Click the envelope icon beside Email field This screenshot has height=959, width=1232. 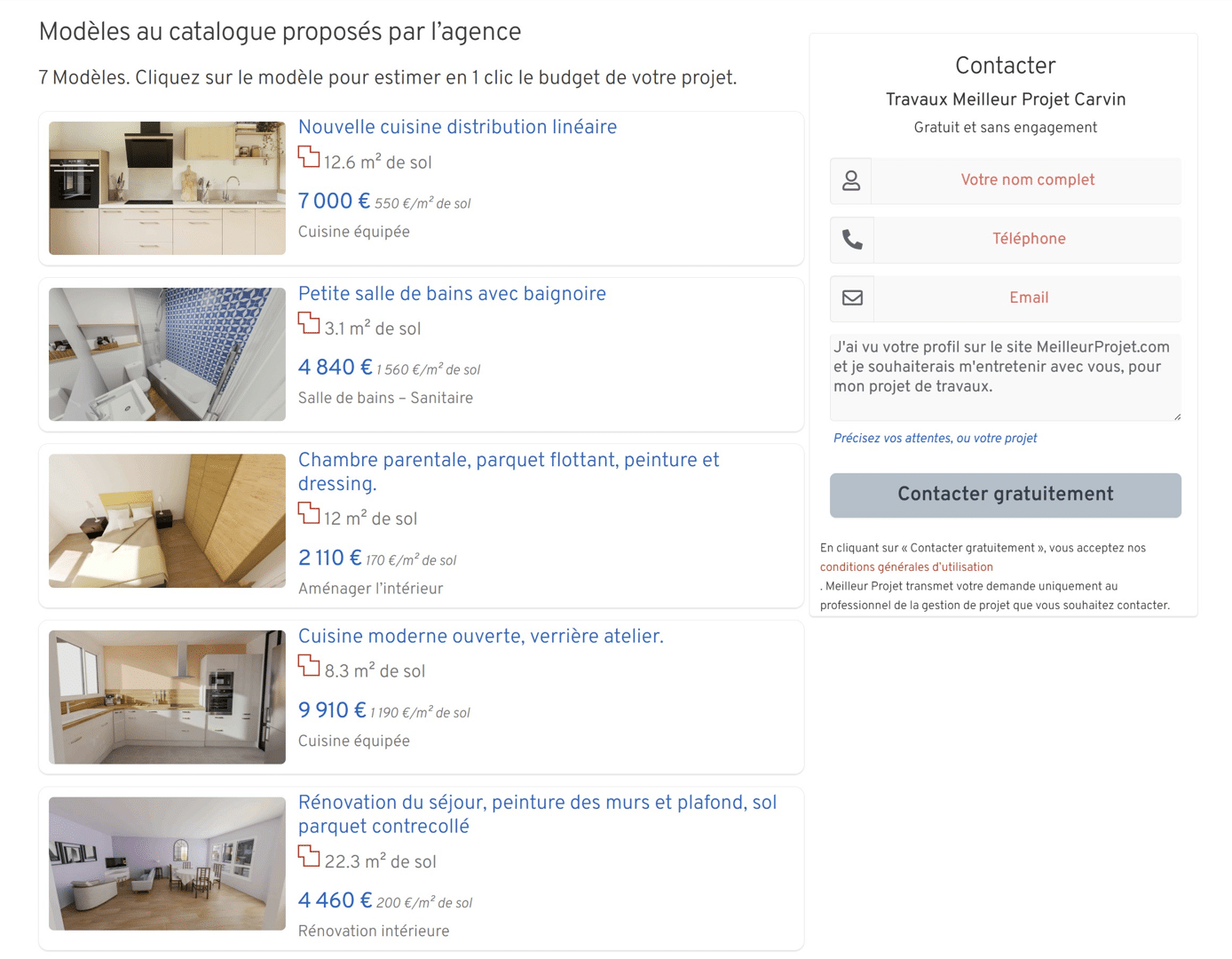tap(852, 298)
